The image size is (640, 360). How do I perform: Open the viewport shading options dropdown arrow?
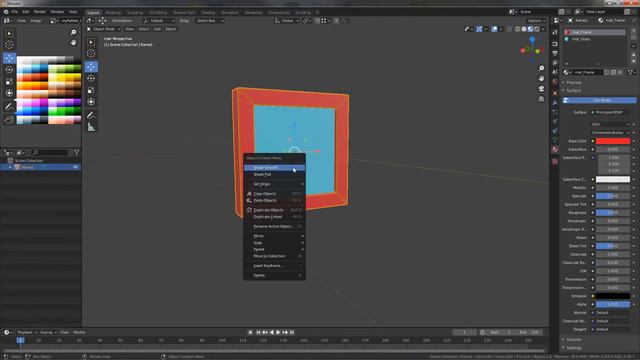point(543,29)
